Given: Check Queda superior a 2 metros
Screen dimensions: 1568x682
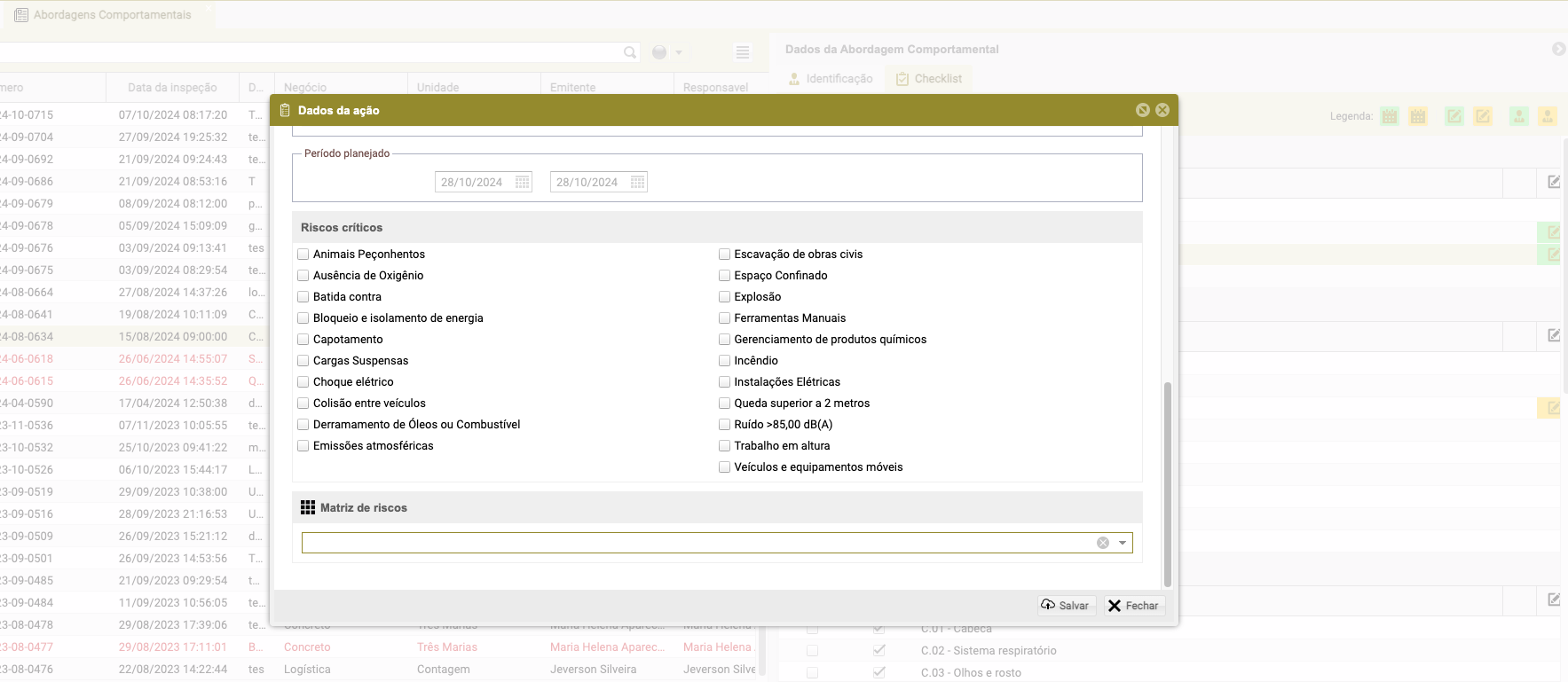Looking at the screenshot, I should point(724,404).
